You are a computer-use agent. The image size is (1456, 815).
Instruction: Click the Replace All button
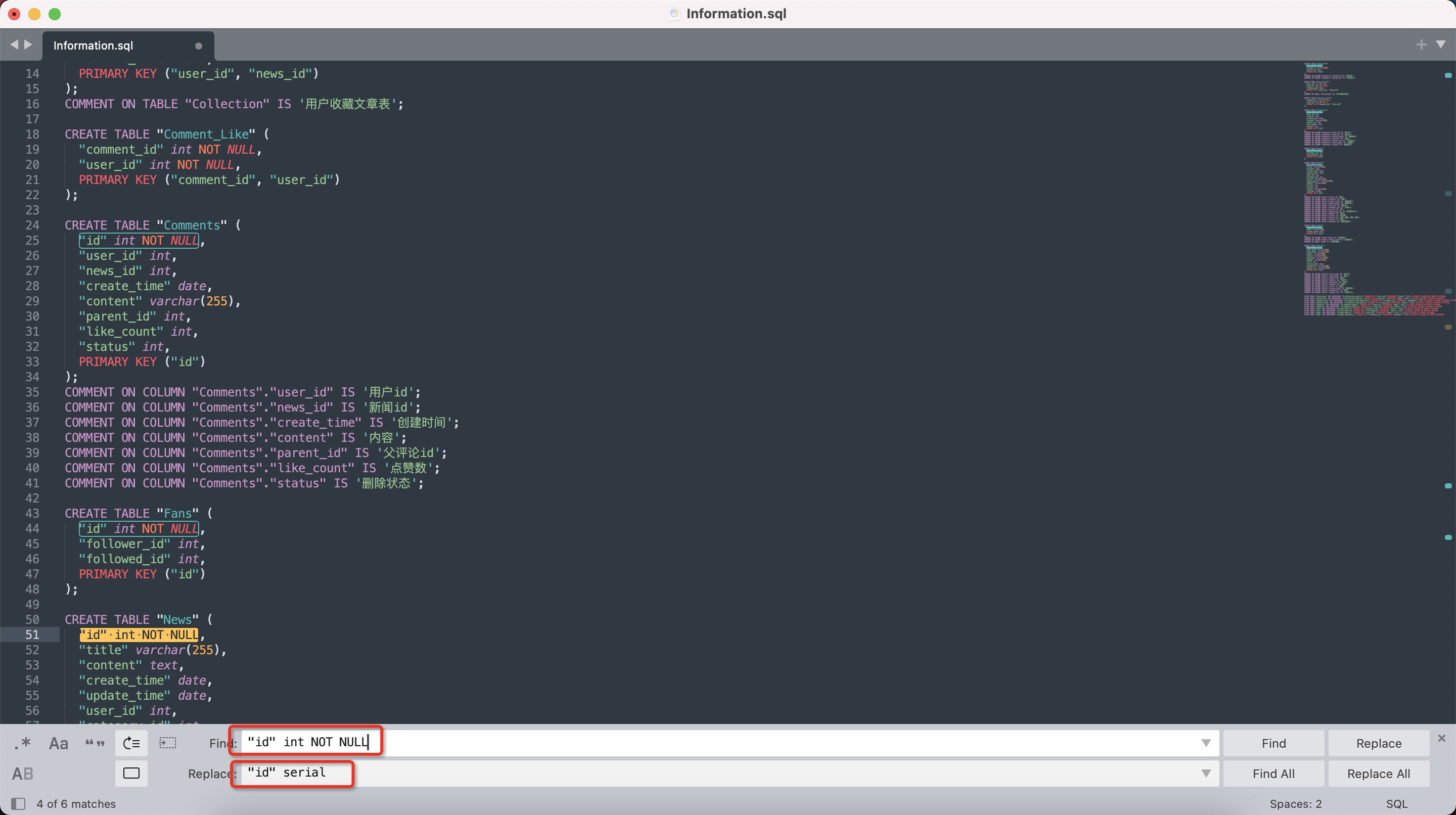click(x=1378, y=774)
